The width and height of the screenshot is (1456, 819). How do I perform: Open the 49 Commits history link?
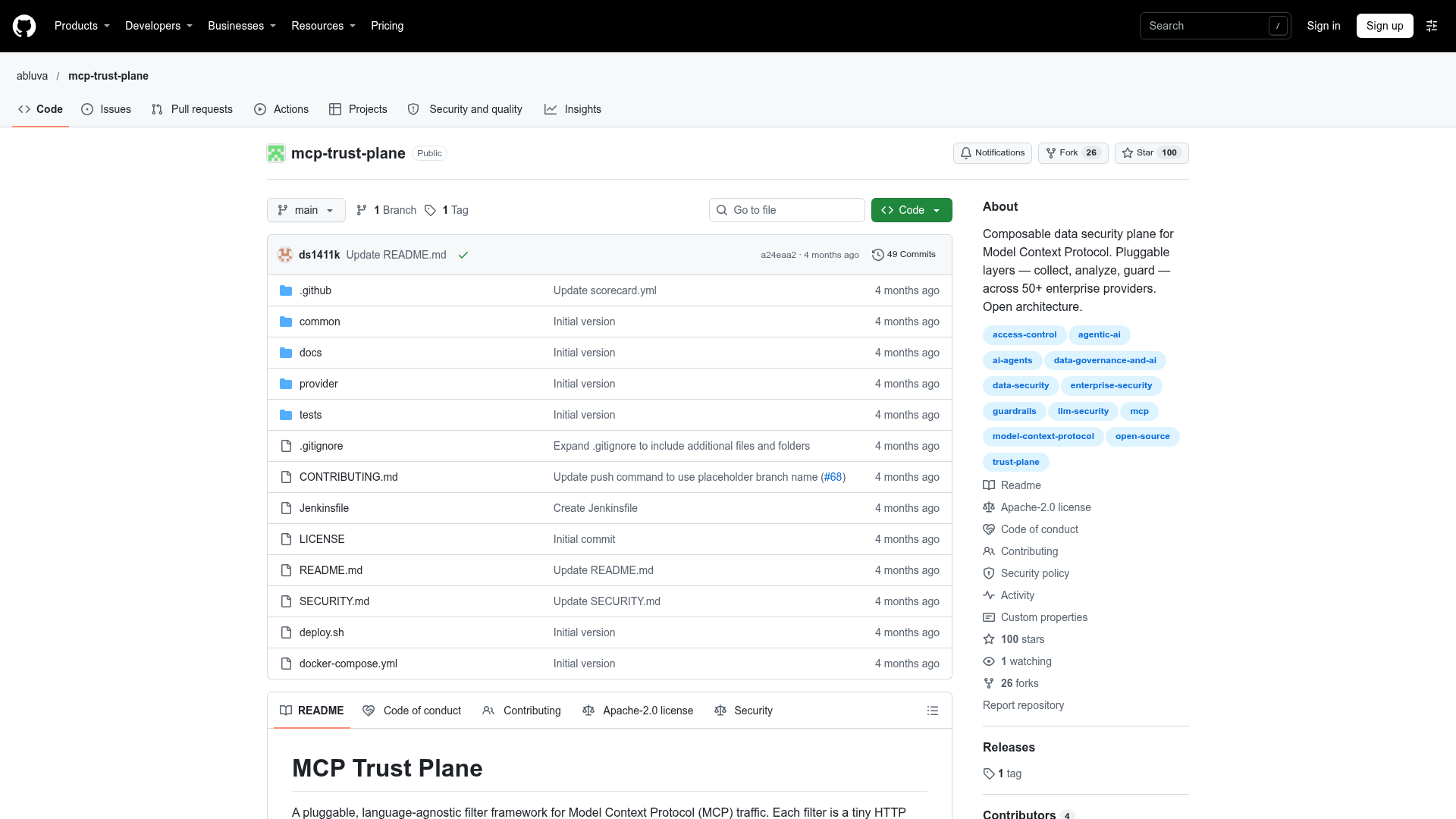tap(904, 255)
